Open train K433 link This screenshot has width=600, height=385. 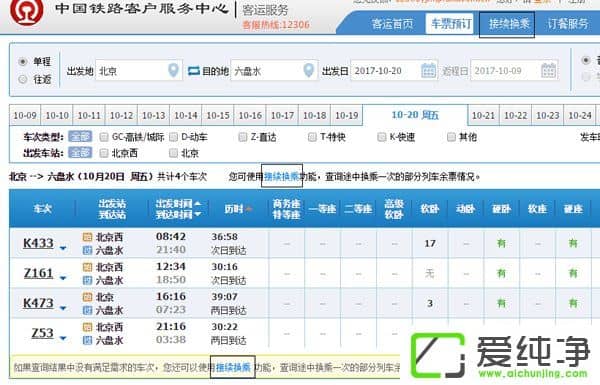point(38,243)
